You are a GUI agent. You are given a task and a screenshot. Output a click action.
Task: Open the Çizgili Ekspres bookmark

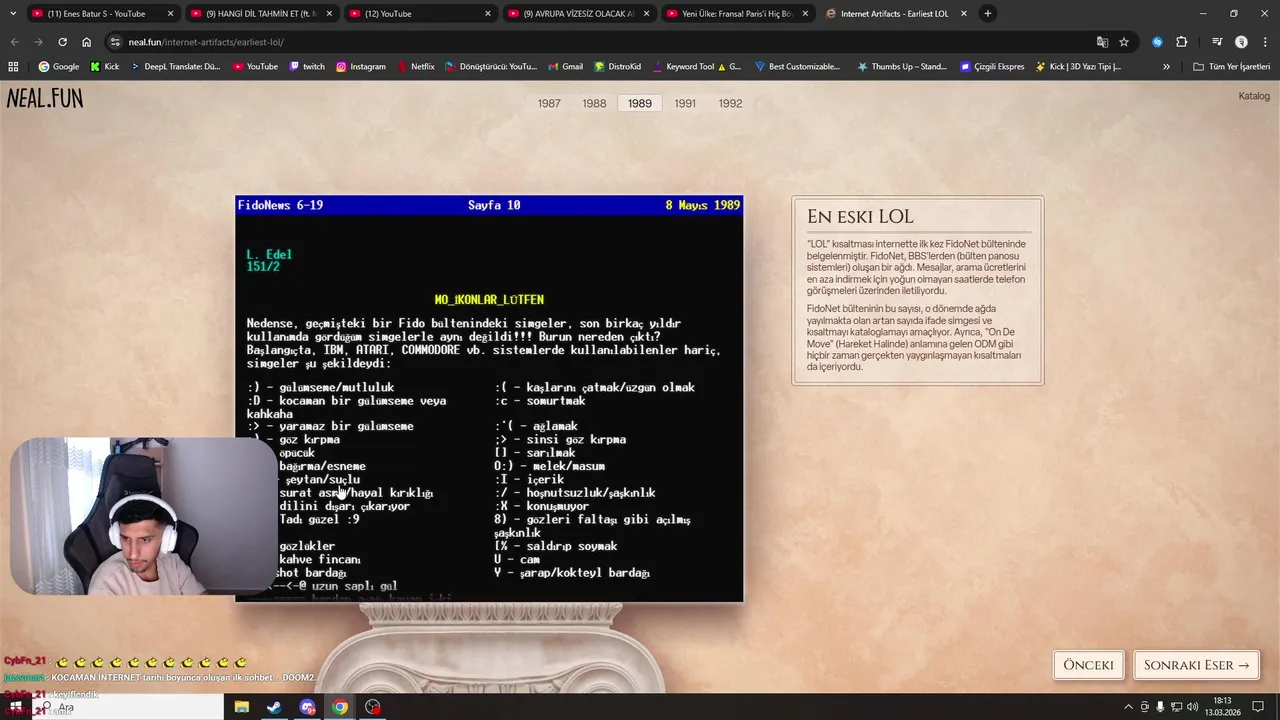tap(992, 67)
